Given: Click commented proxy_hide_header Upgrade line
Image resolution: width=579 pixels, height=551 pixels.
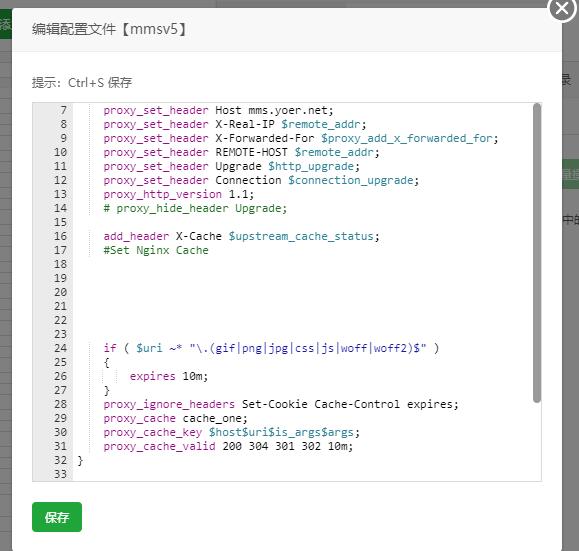Looking at the screenshot, I should click(195, 208).
